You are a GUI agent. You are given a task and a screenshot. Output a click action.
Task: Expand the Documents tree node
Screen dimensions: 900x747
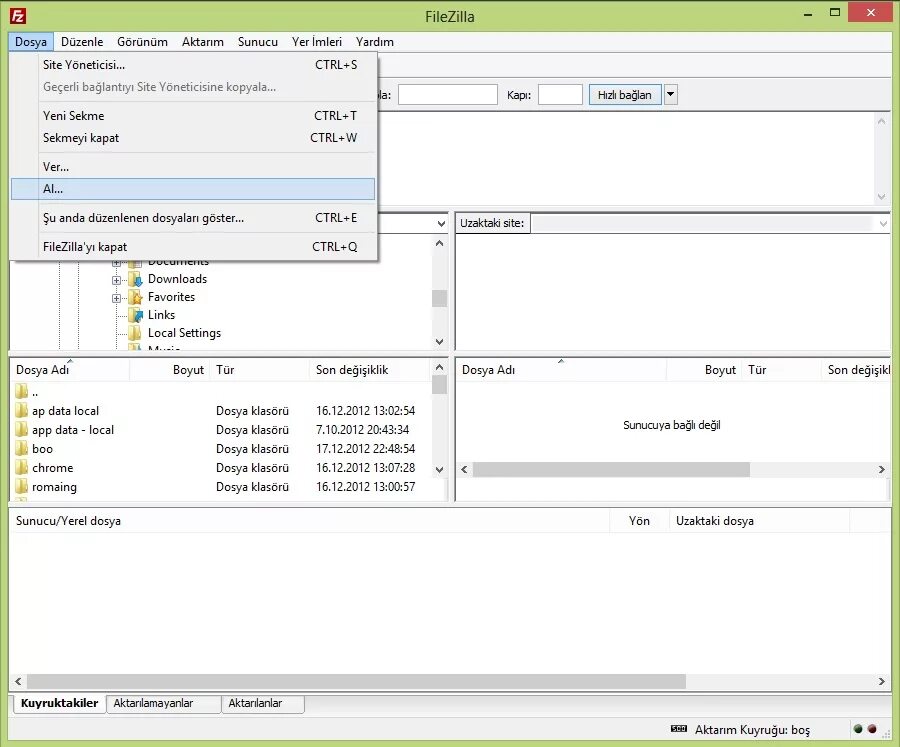click(117, 262)
